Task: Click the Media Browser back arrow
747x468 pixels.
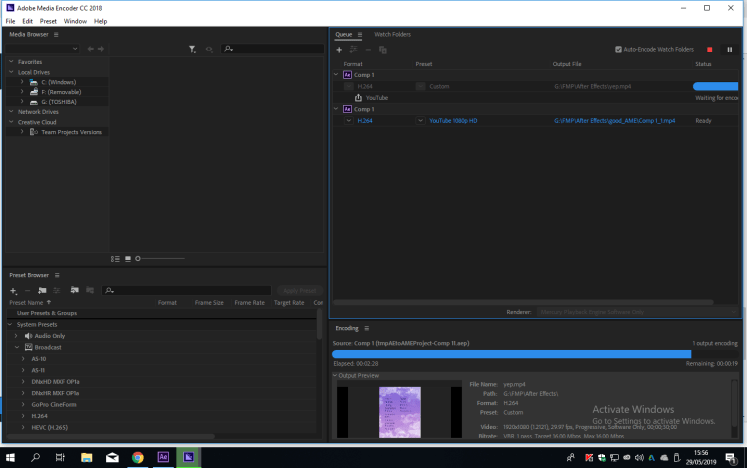Action: tap(91, 49)
